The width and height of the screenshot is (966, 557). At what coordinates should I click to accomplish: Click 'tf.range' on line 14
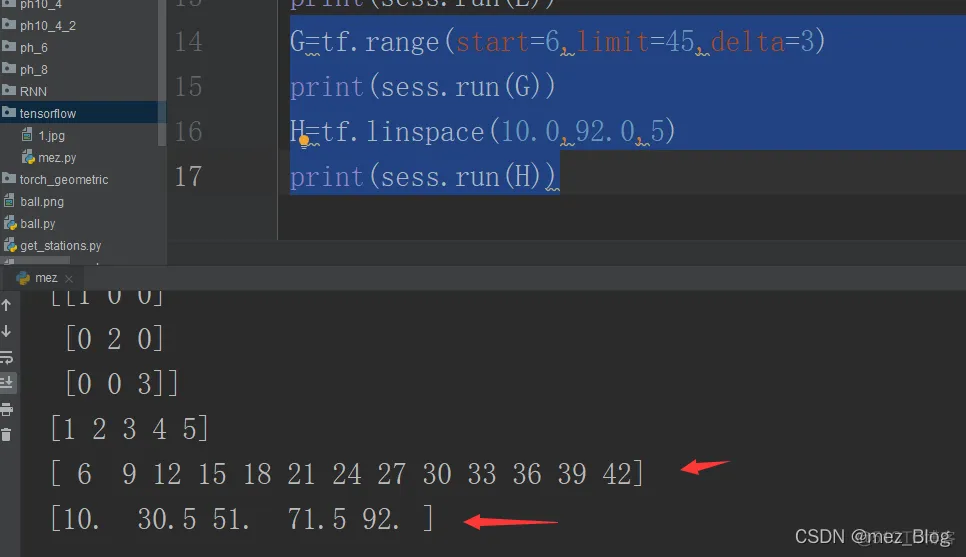coord(380,43)
